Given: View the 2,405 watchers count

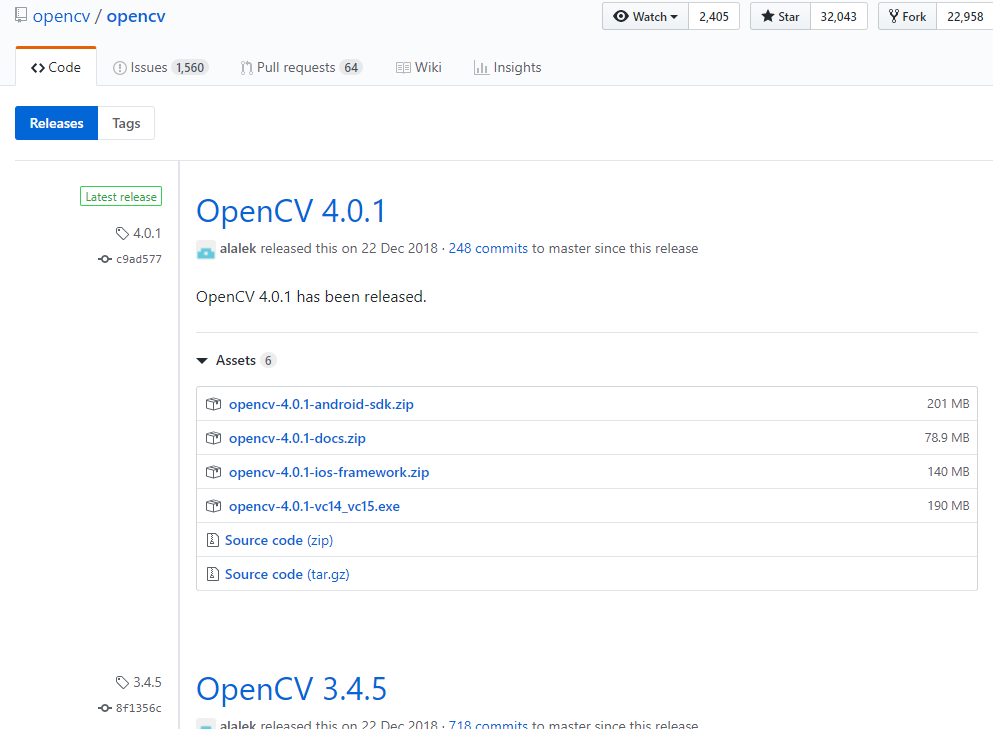Looking at the screenshot, I should click(714, 16).
